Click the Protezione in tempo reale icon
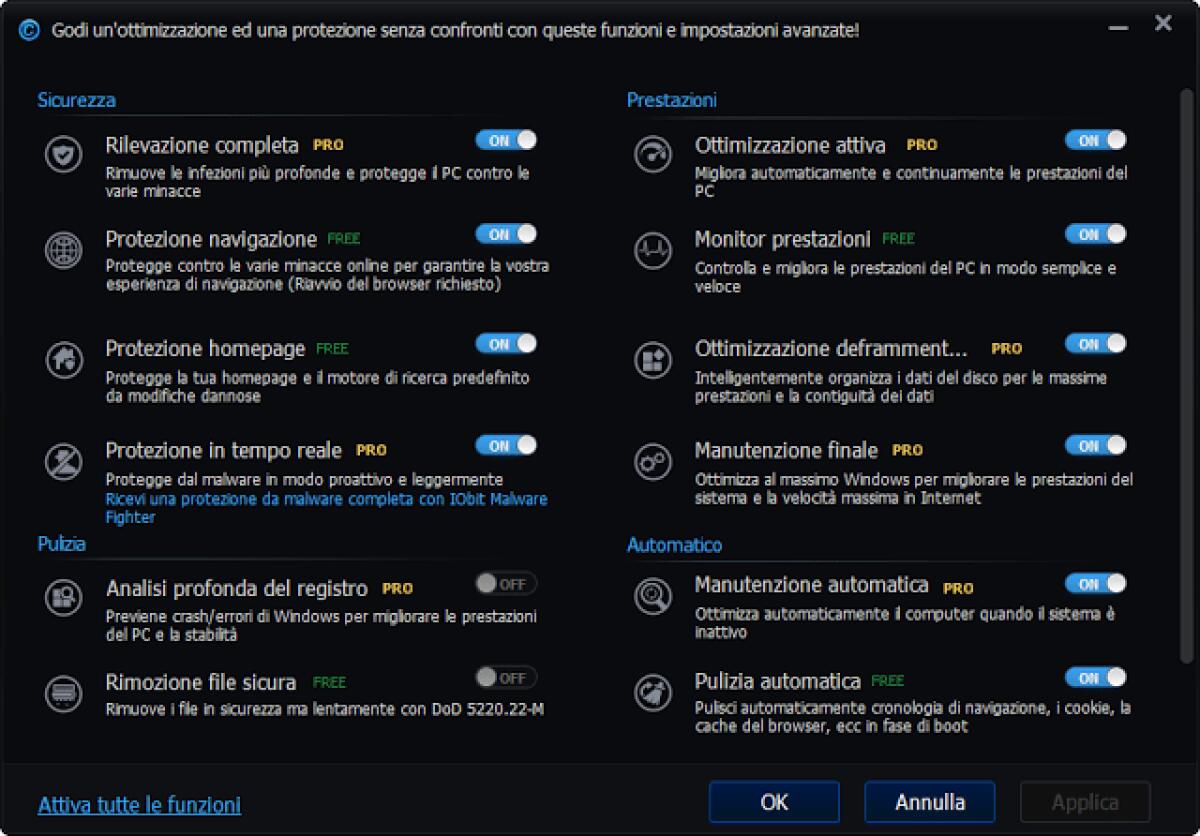This screenshot has width=1200, height=836. coord(63,462)
